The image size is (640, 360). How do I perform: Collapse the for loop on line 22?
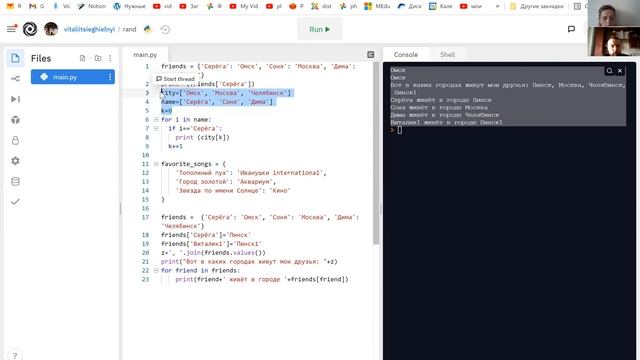(x=156, y=270)
